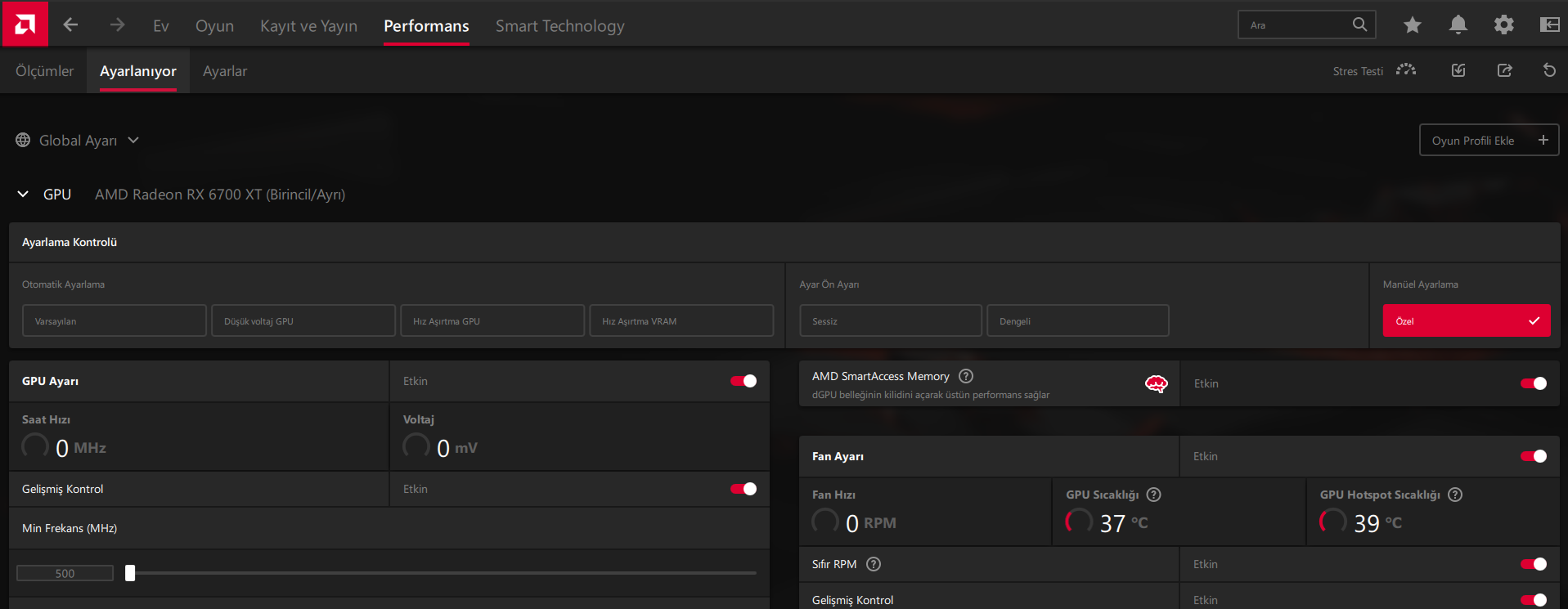Viewport: 1568px width, 609px height.
Task: Open settings gear icon
Action: [1503, 25]
